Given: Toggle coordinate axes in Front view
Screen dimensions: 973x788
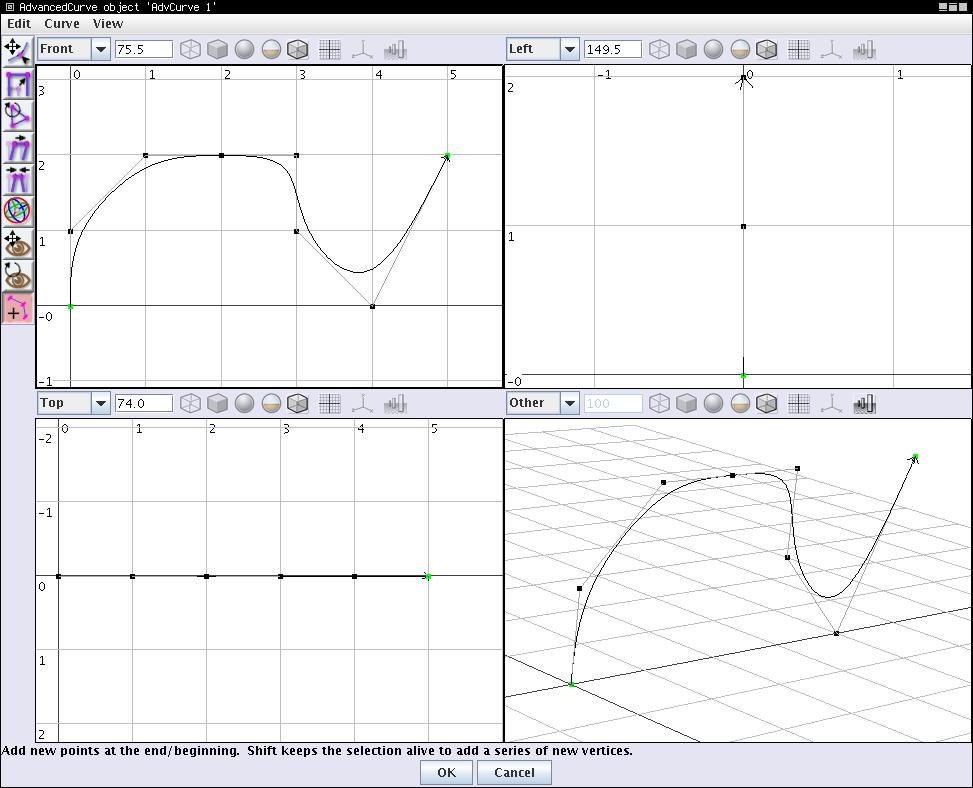Looking at the screenshot, I should tap(362, 50).
